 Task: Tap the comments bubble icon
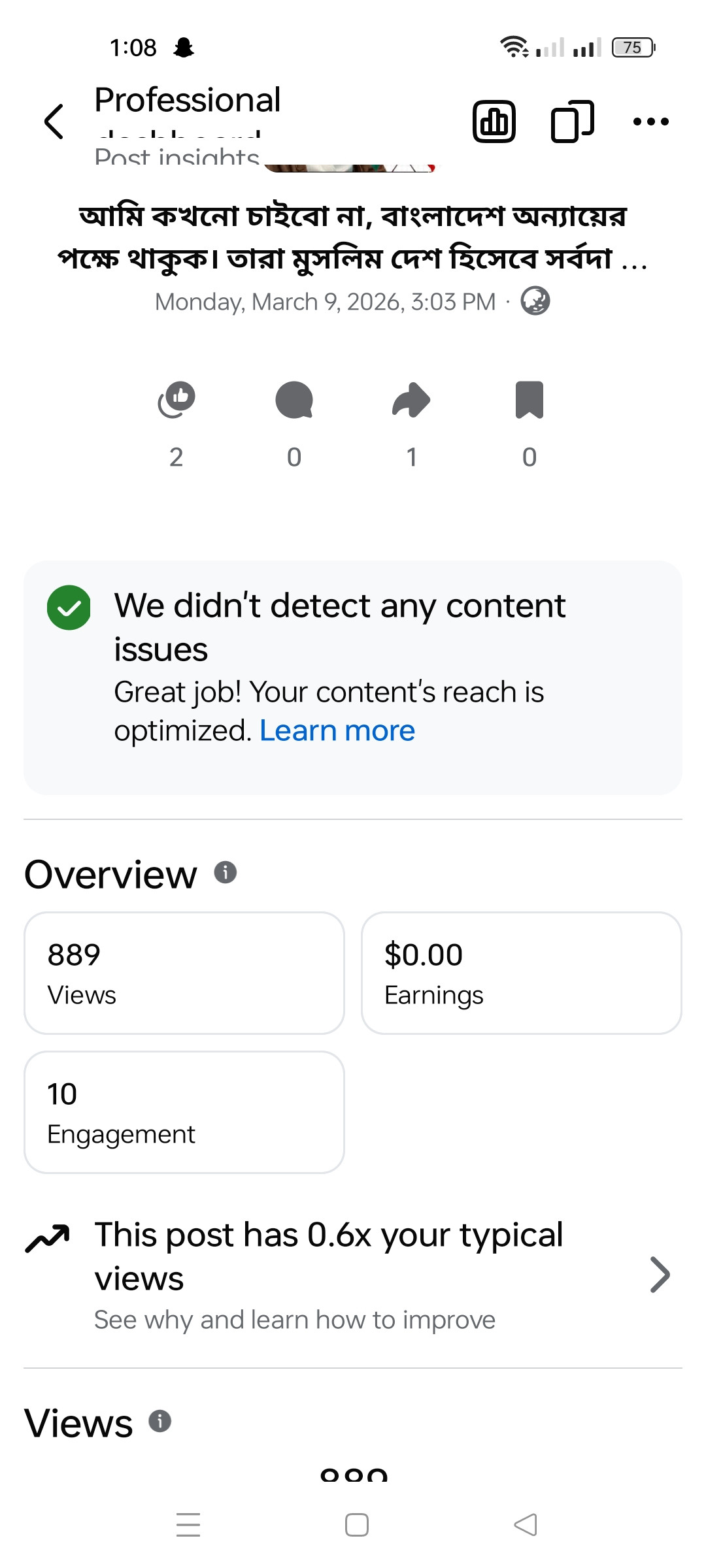pyautogui.click(x=294, y=400)
